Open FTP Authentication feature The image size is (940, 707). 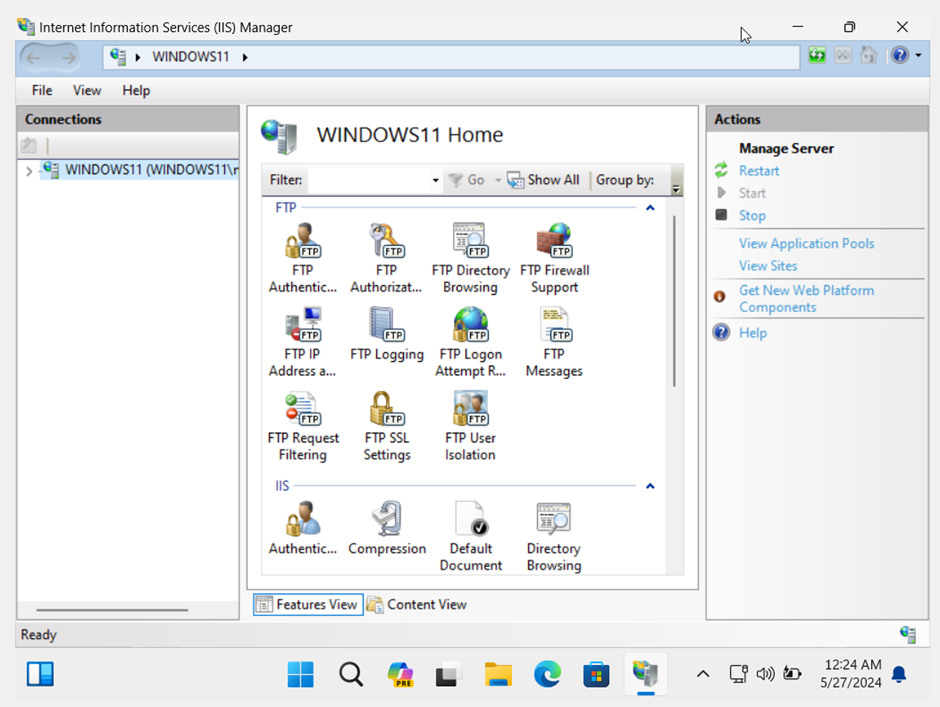click(303, 258)
